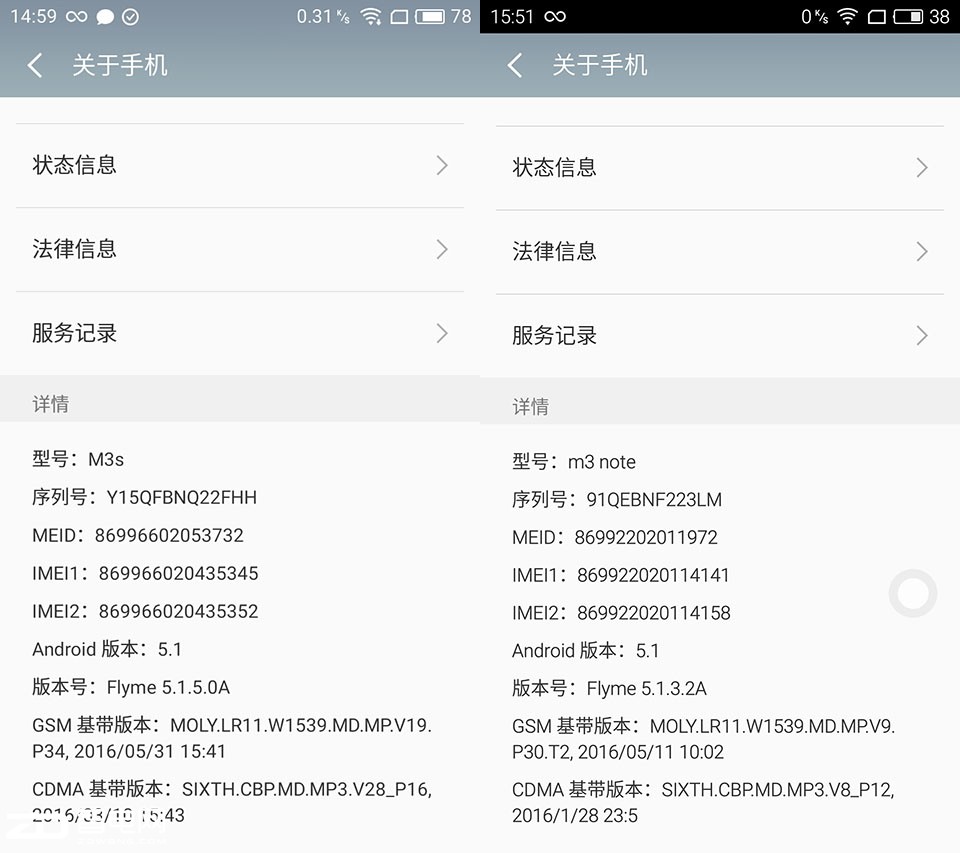Tap the IMEI2 line 869922020114158
This screenshot has height=853, width=960.
pyautogui.click(x=621, y=613)
